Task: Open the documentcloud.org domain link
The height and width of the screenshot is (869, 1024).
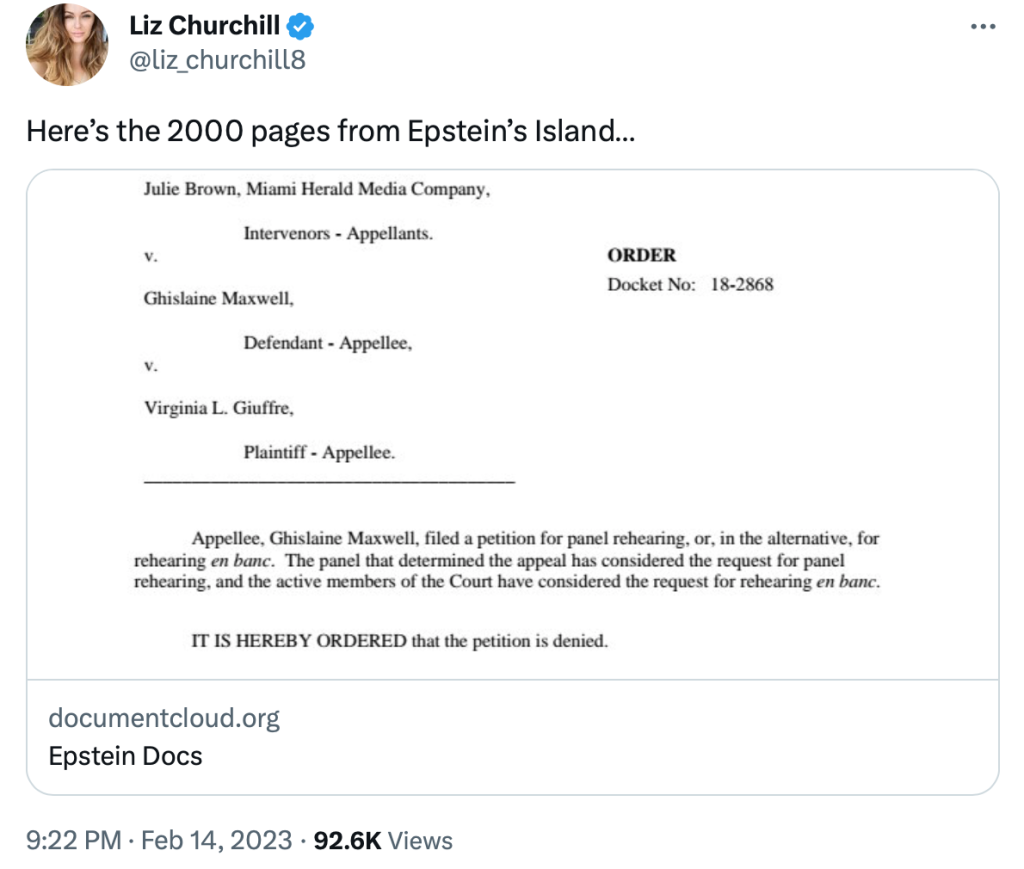Action: [164, 717]
